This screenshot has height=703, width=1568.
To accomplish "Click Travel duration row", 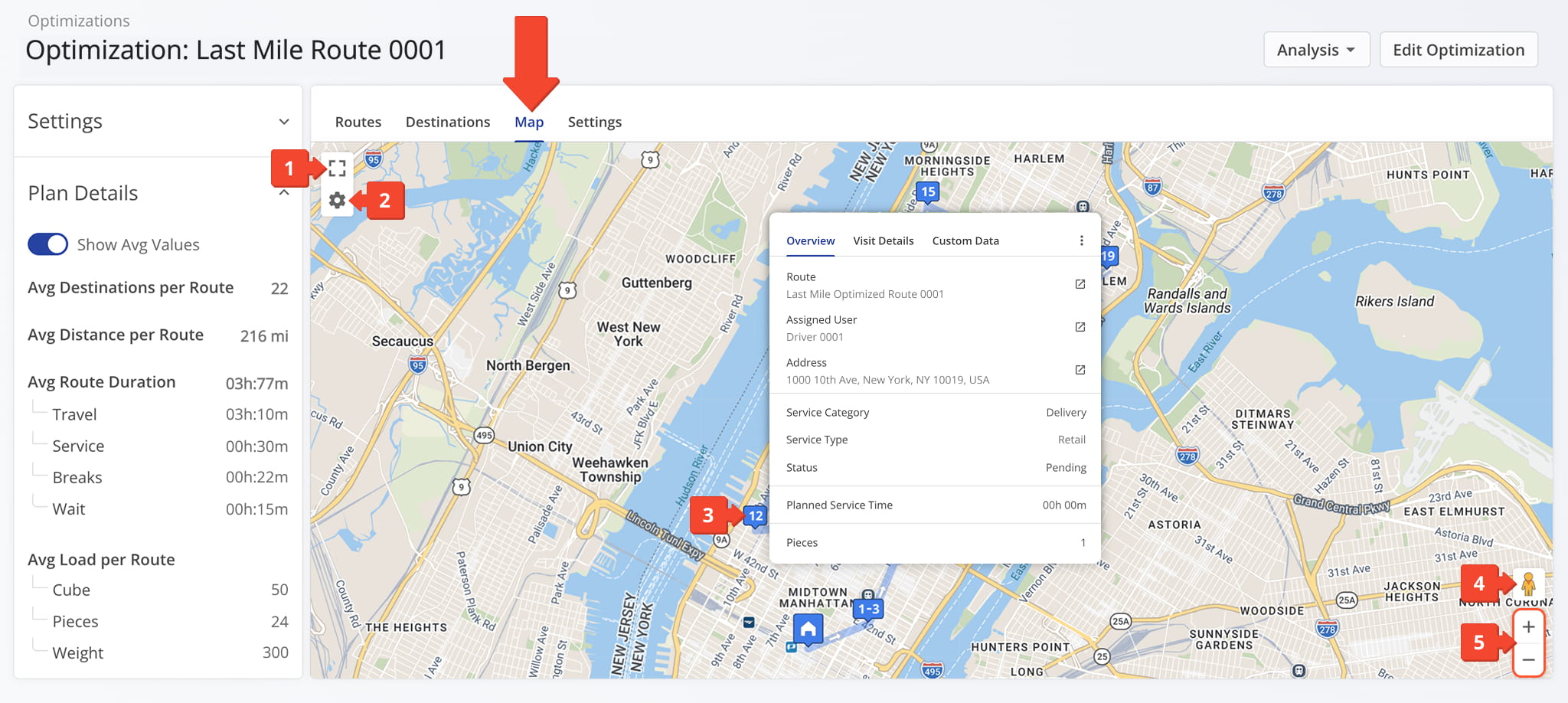I will click(x=170, y=414).
